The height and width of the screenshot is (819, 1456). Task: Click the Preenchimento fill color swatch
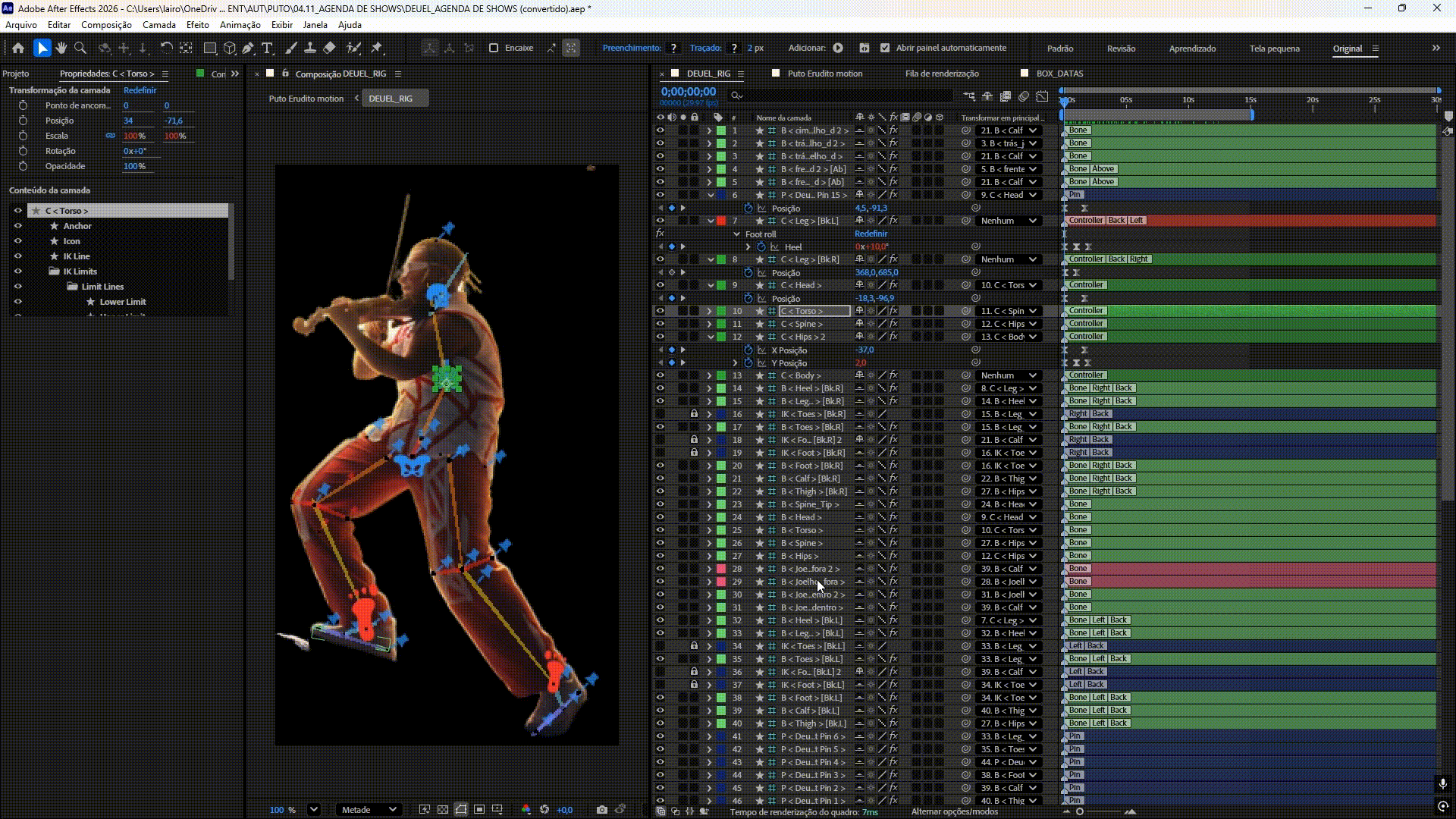coord(673,48)
